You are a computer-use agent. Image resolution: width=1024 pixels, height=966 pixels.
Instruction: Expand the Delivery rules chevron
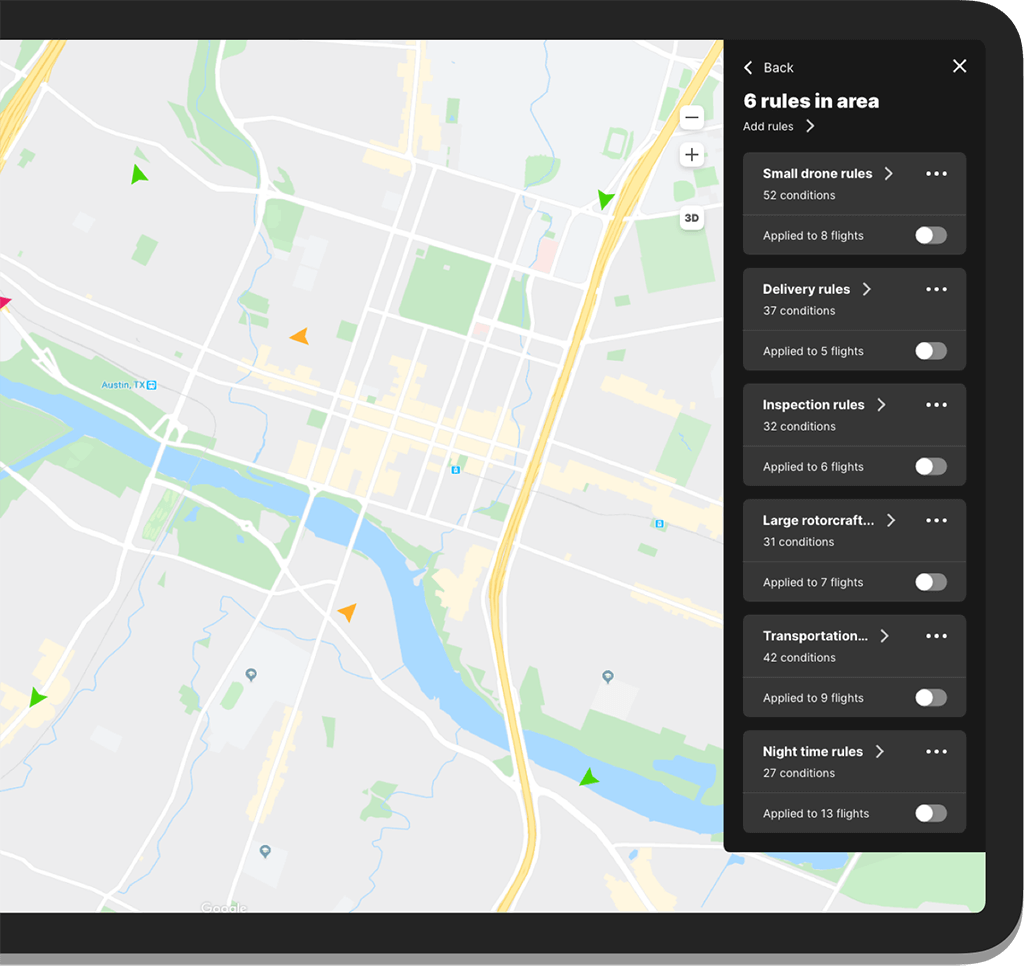(867, 289)
